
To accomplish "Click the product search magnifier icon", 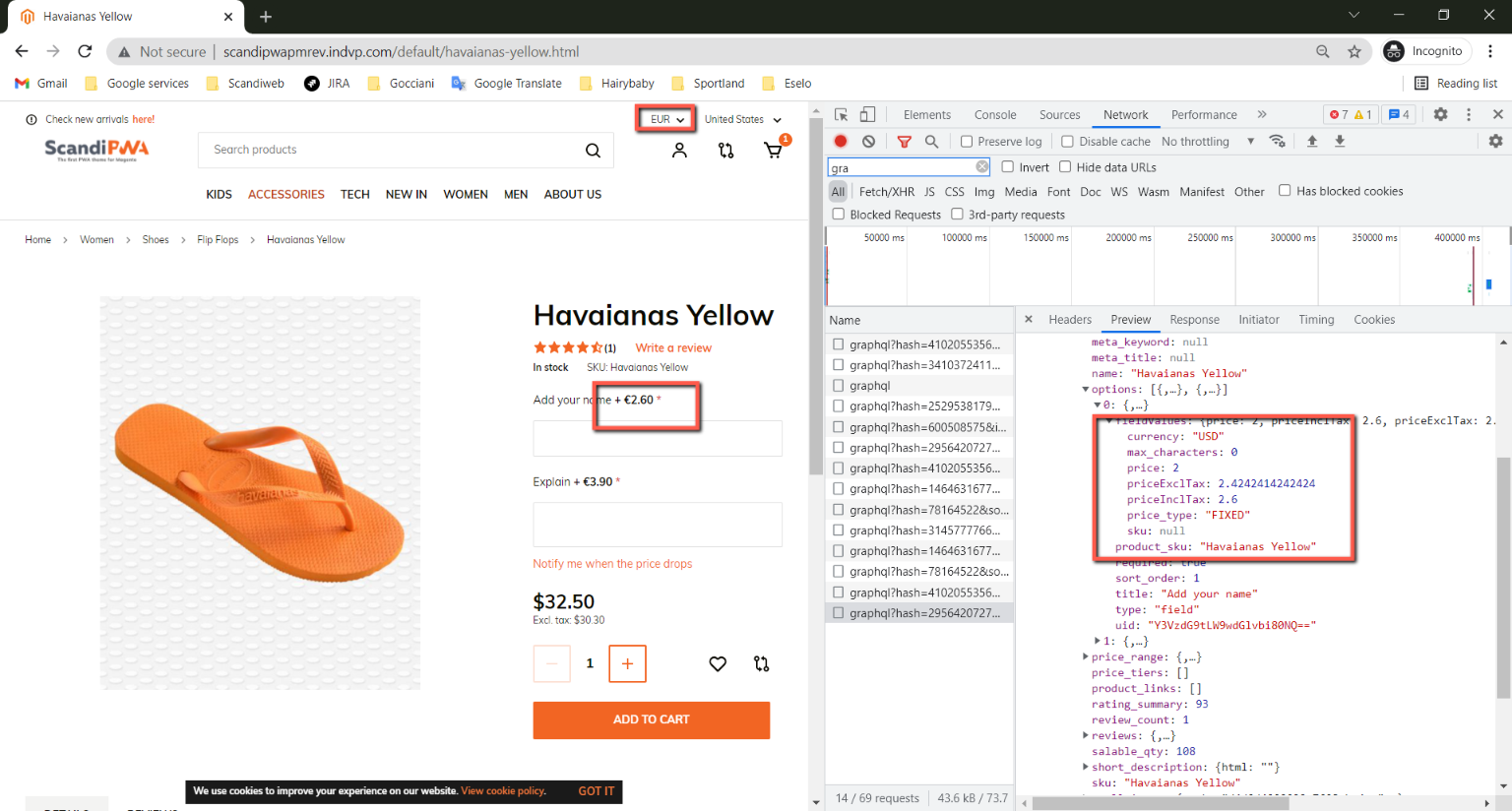I will [x=593, y=151].
